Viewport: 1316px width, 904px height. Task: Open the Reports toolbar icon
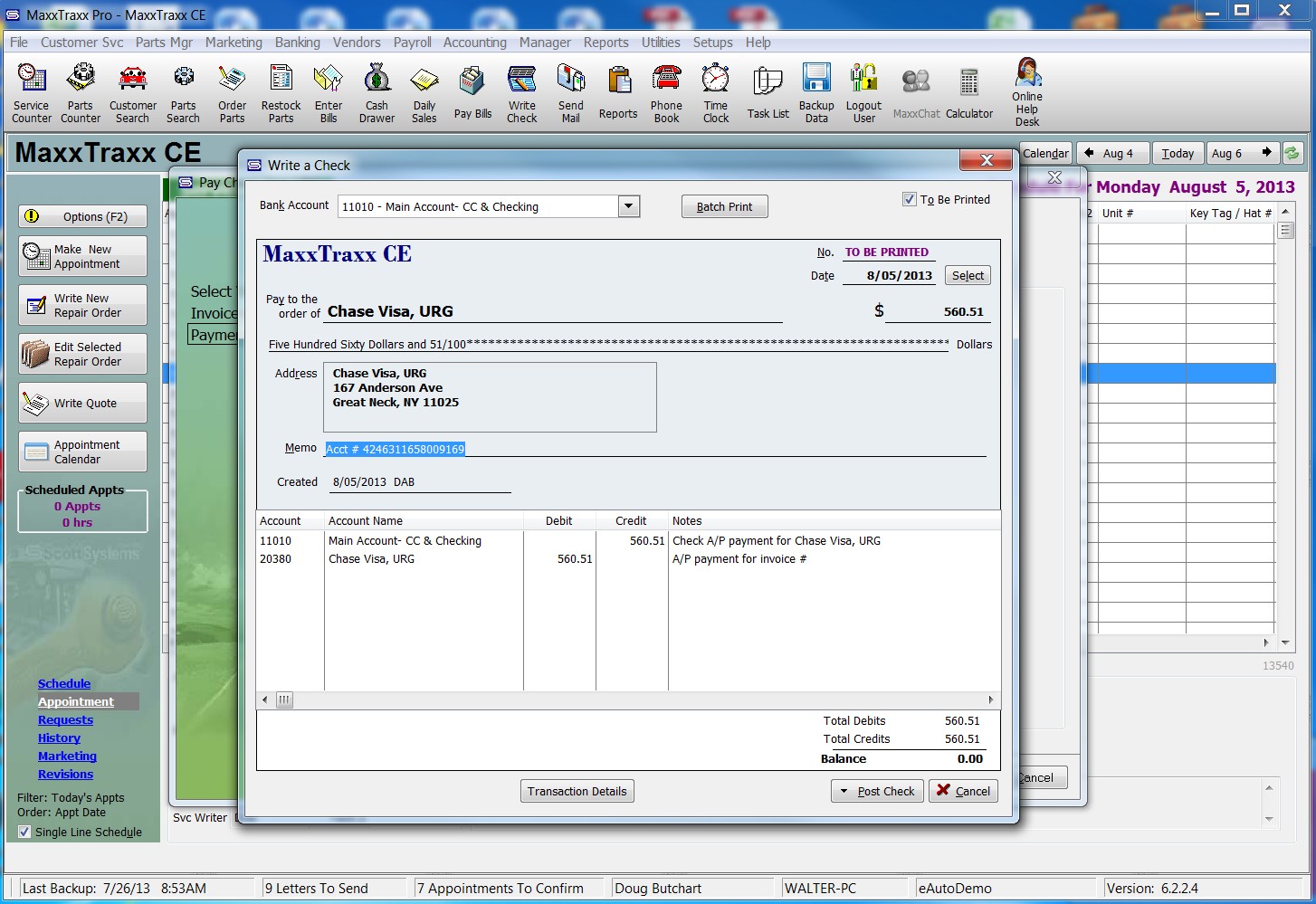pos(618,93)
